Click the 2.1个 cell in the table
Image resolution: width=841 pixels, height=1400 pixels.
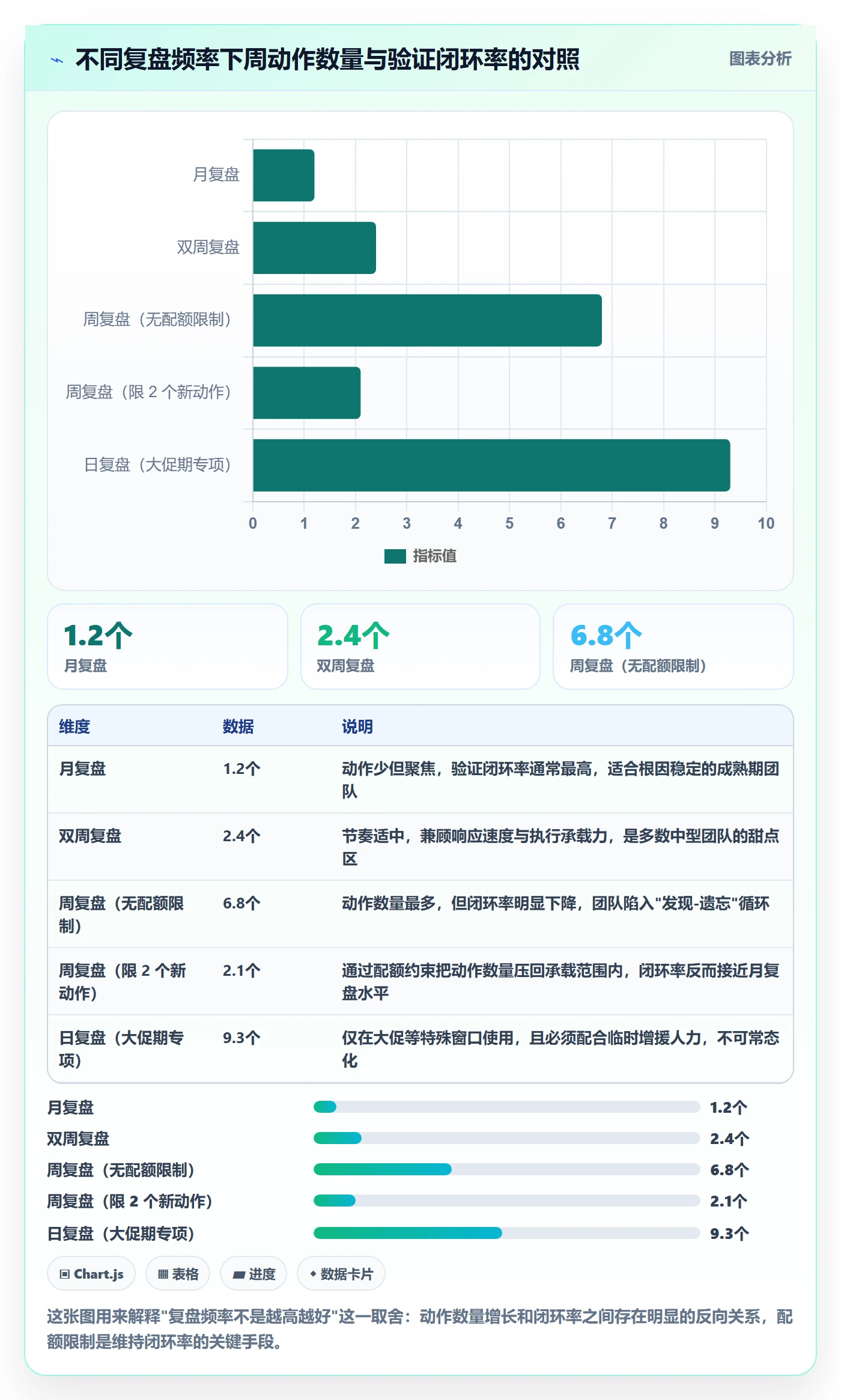pos(241,970)
